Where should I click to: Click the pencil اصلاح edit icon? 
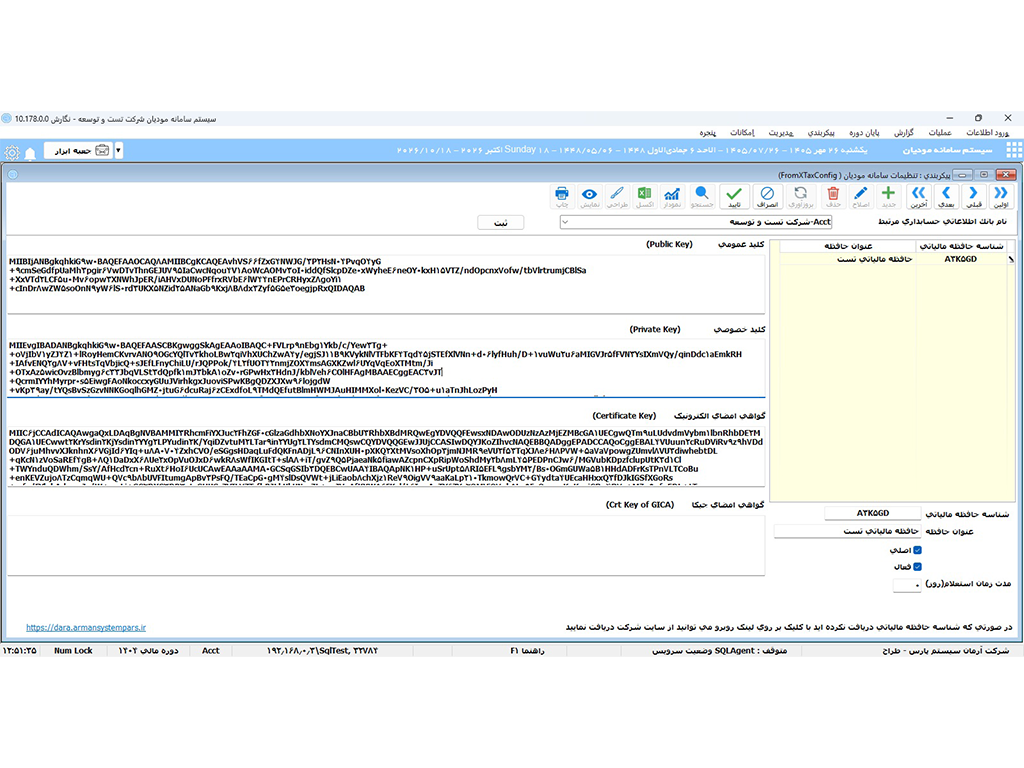point(861,197)
